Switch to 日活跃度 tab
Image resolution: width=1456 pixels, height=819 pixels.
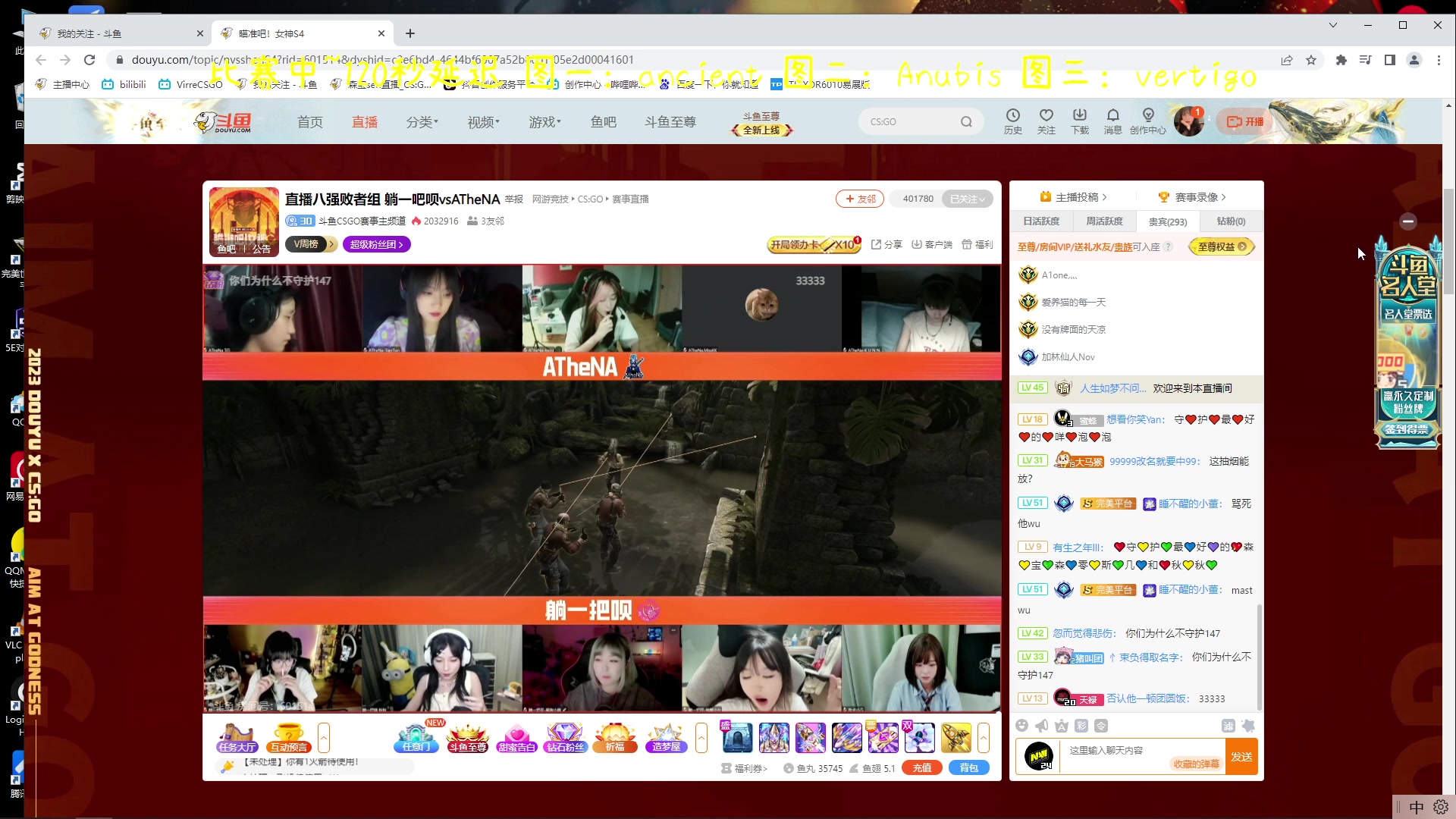1041,221
